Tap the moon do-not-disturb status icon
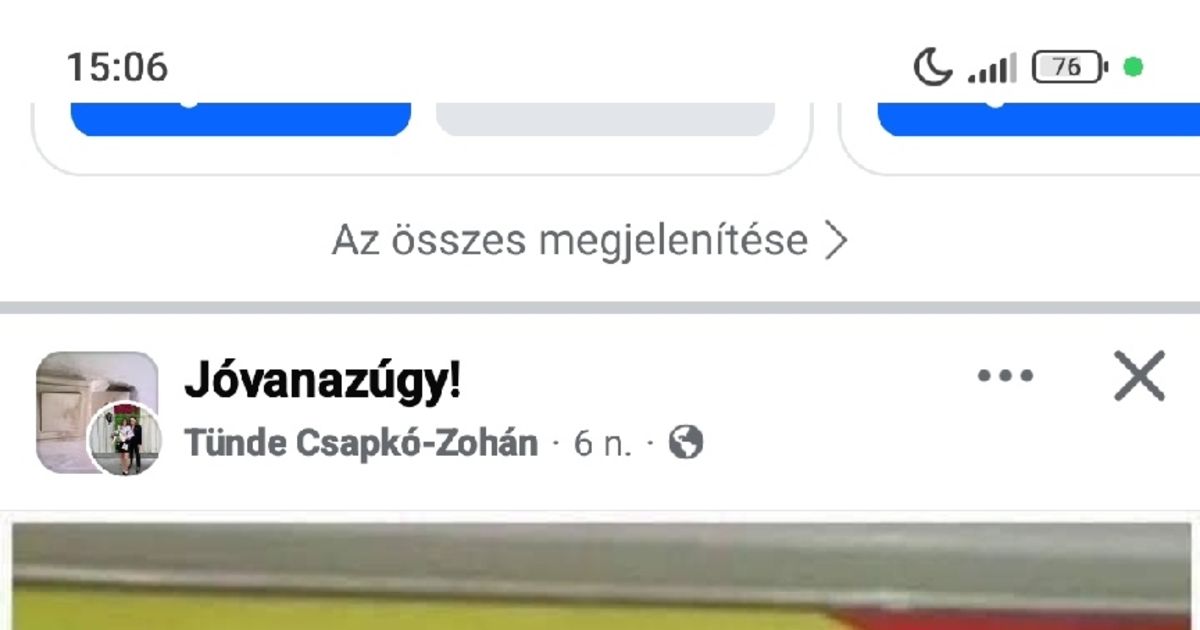Image resolution: width=1200 pixels, height=630 pixels. click(x=933, y=67)
